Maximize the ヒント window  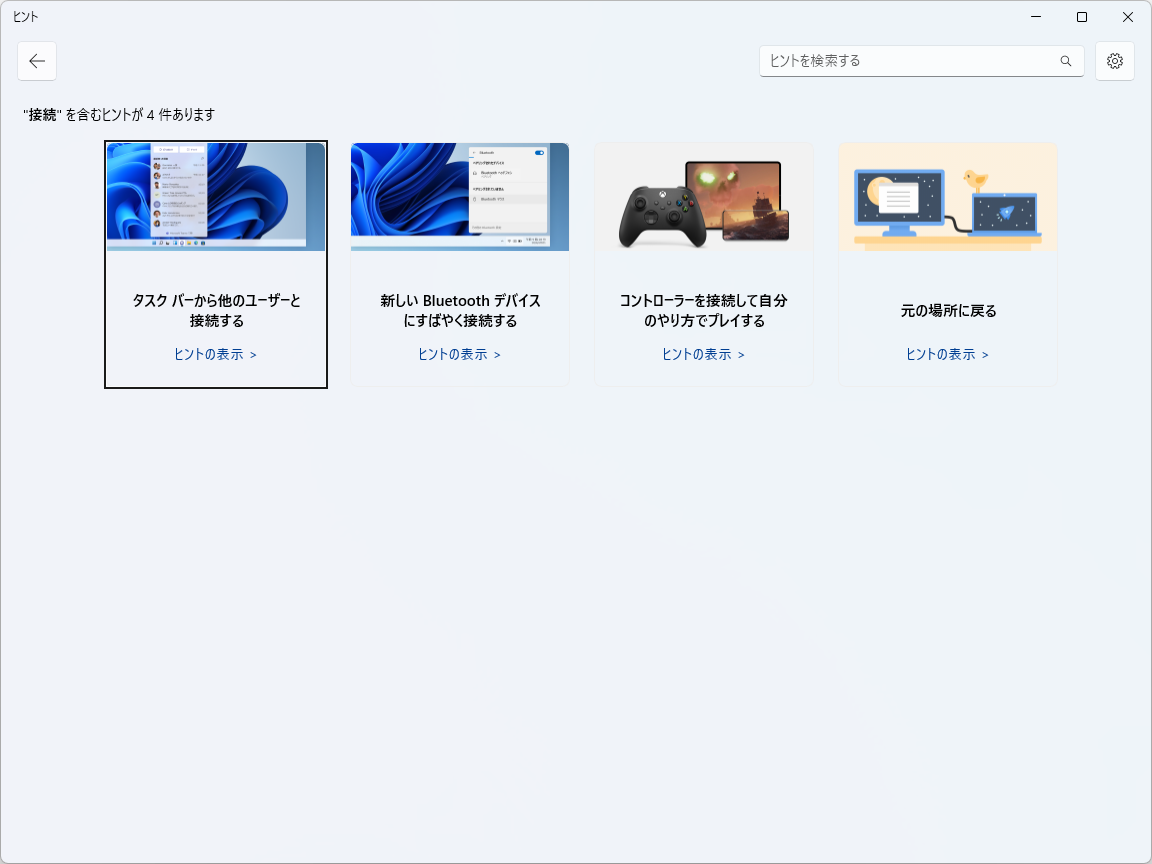click(1081, 16)
